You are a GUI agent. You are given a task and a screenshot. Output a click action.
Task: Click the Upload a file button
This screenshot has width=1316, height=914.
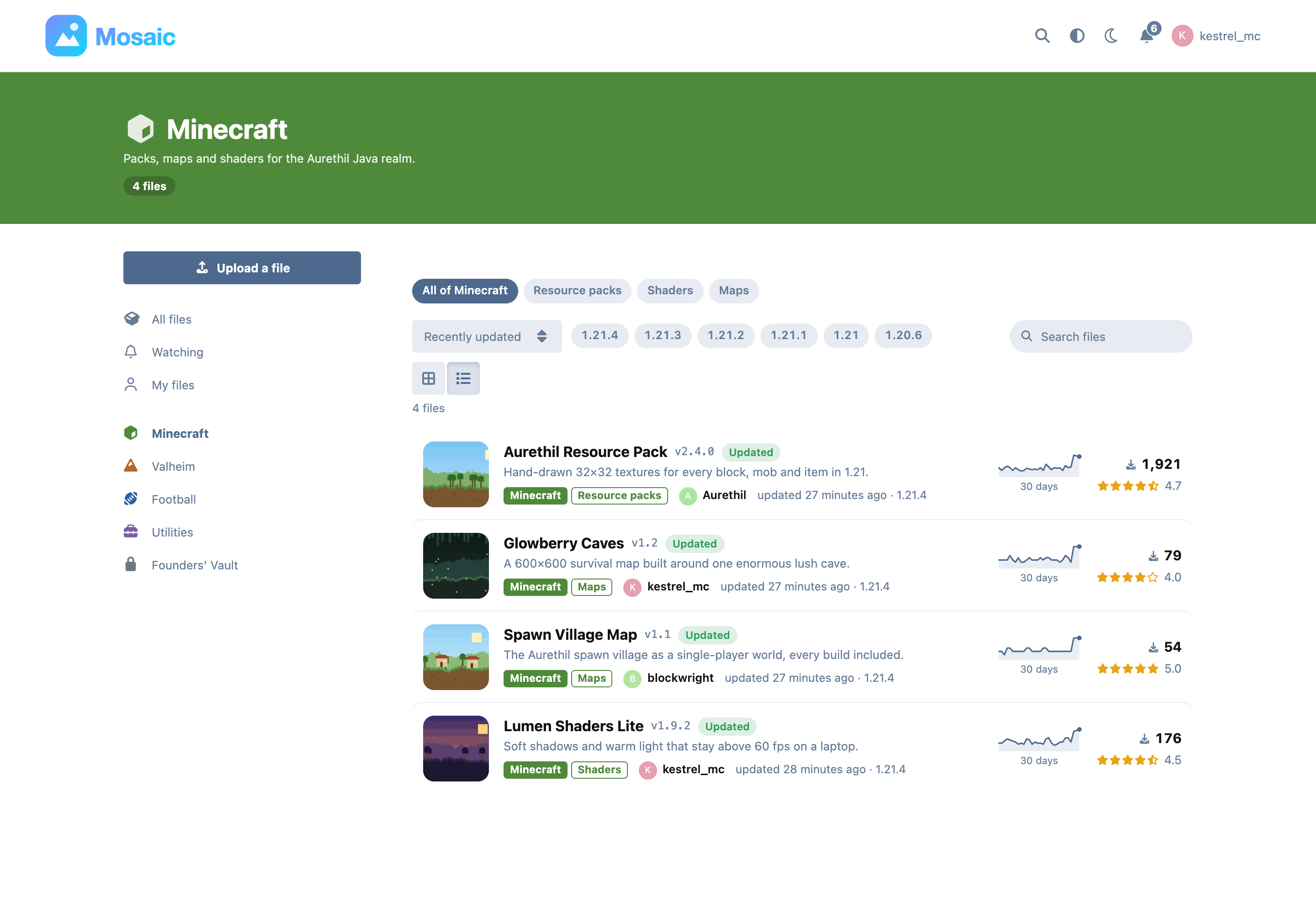[x=242, y=267]
